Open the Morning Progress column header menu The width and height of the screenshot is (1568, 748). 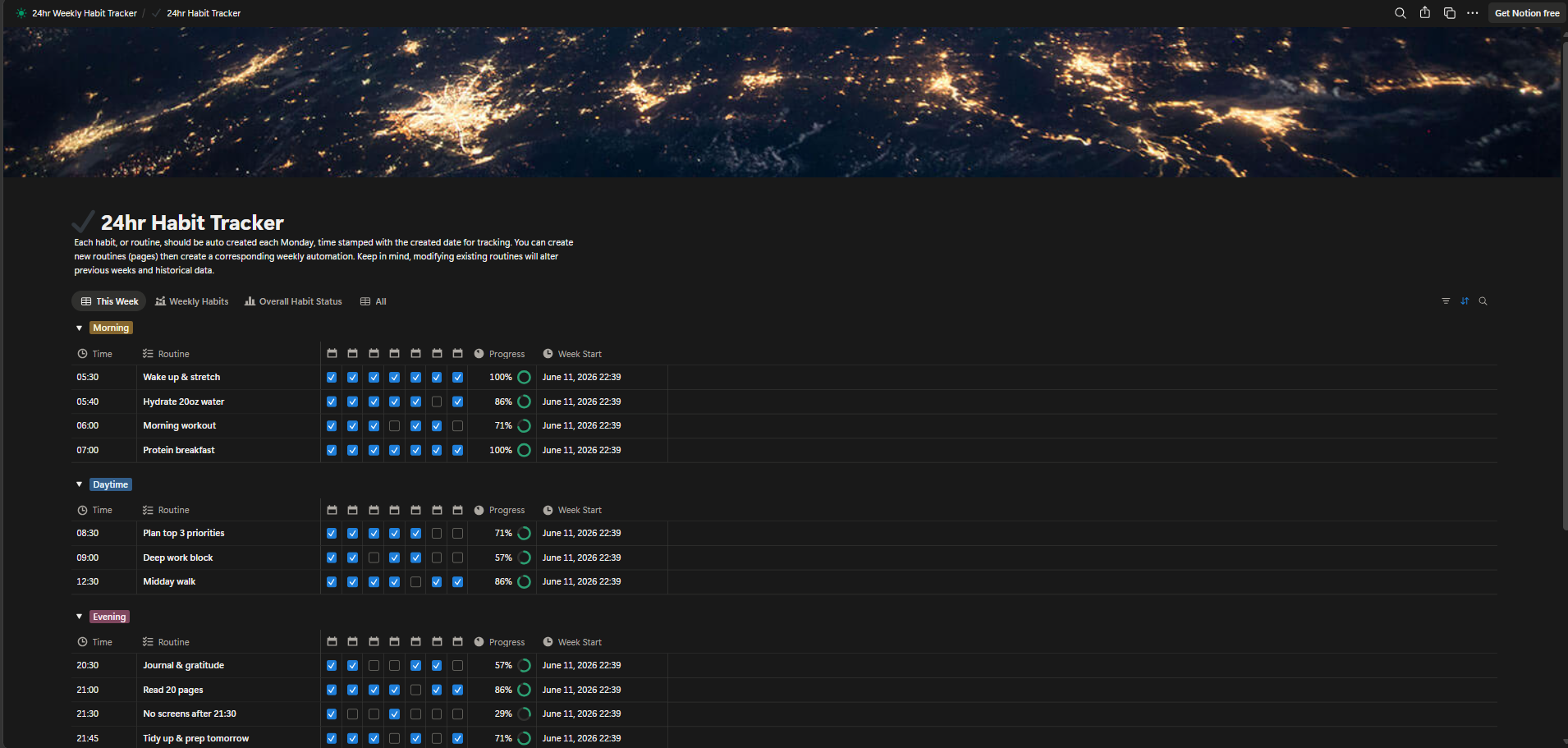(502, 354)
